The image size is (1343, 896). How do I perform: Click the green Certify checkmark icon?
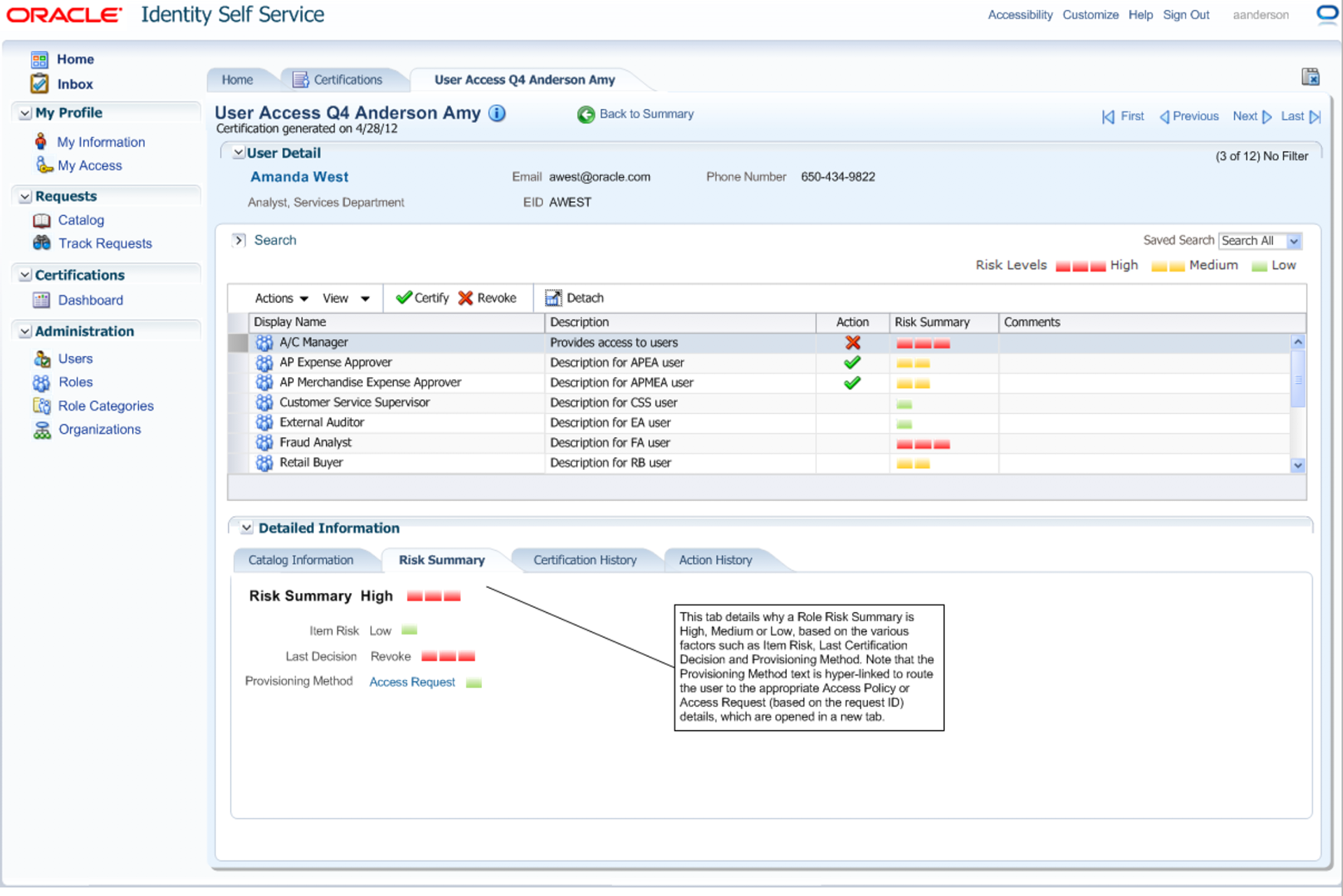[404, 298]
